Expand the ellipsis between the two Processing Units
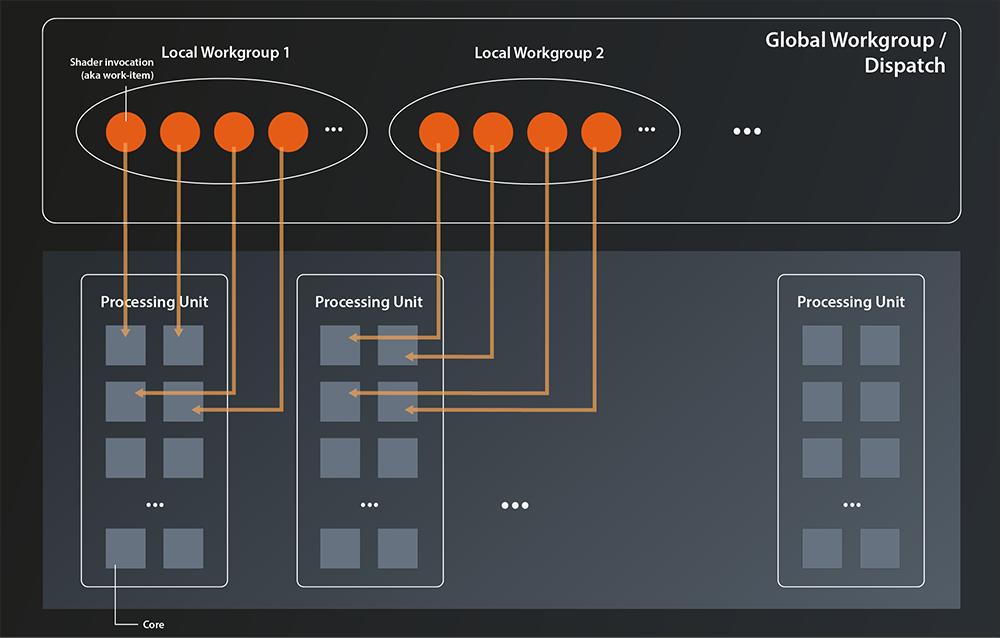Image resolution: width=1000 pixels, height=638 pixels. click(x=515, y=505)
